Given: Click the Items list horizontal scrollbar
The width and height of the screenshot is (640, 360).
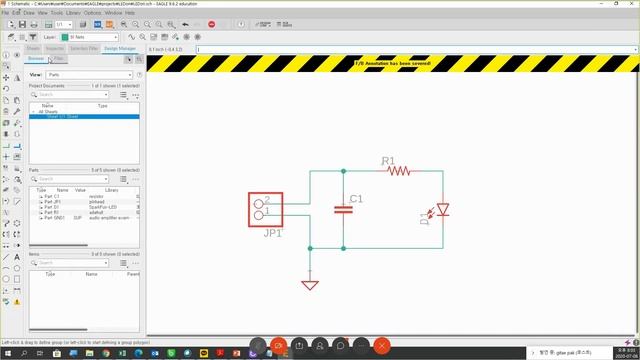Looking at the screenshot, I should pos(58,329).
